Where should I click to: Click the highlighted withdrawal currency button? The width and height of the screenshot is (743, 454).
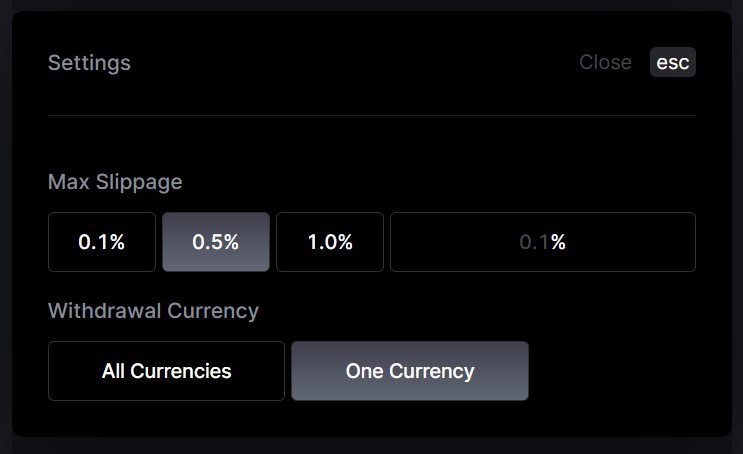[410, 371]
